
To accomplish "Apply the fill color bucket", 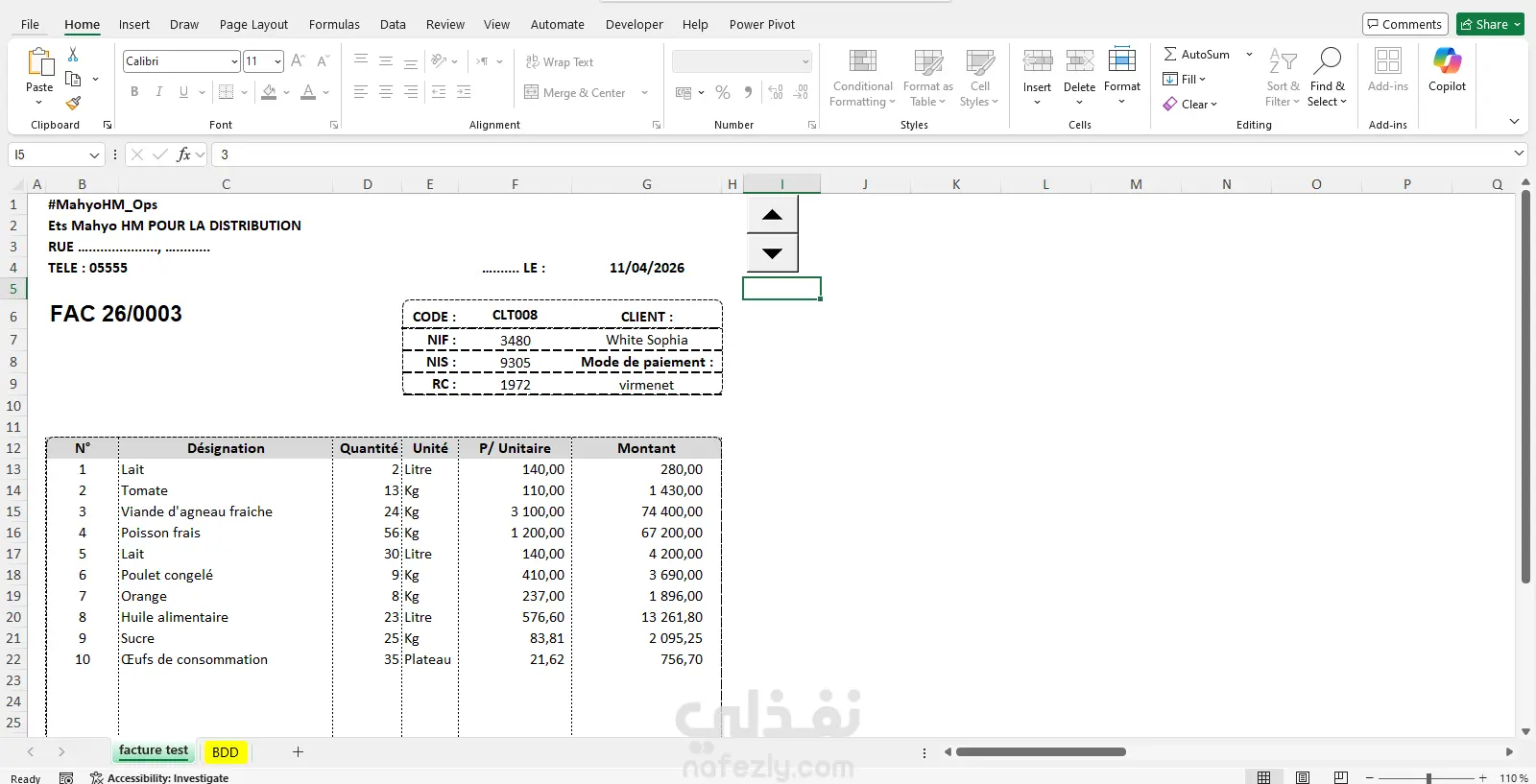I will click(269, 92).
